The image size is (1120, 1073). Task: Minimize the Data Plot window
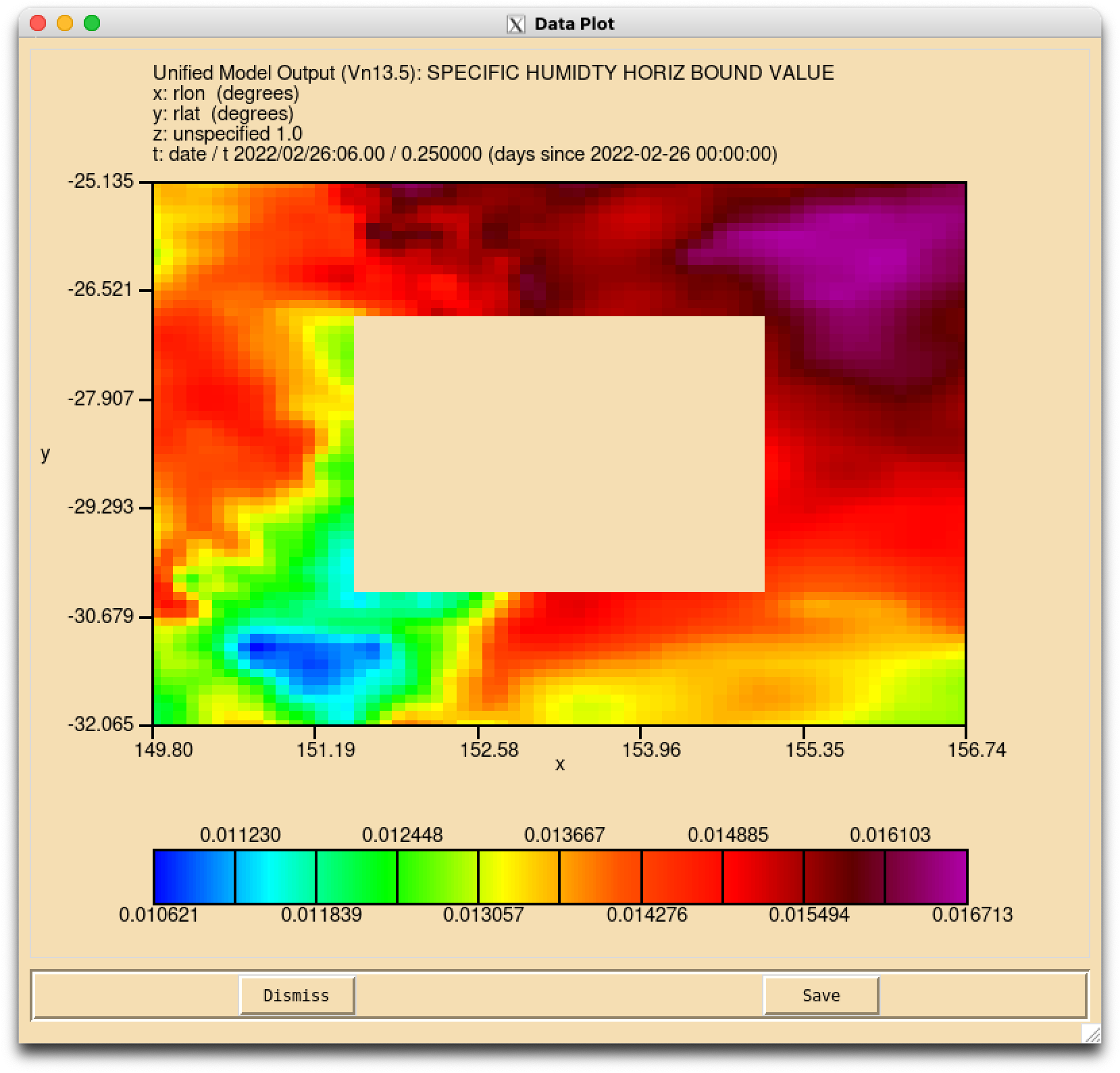[65, 24]
